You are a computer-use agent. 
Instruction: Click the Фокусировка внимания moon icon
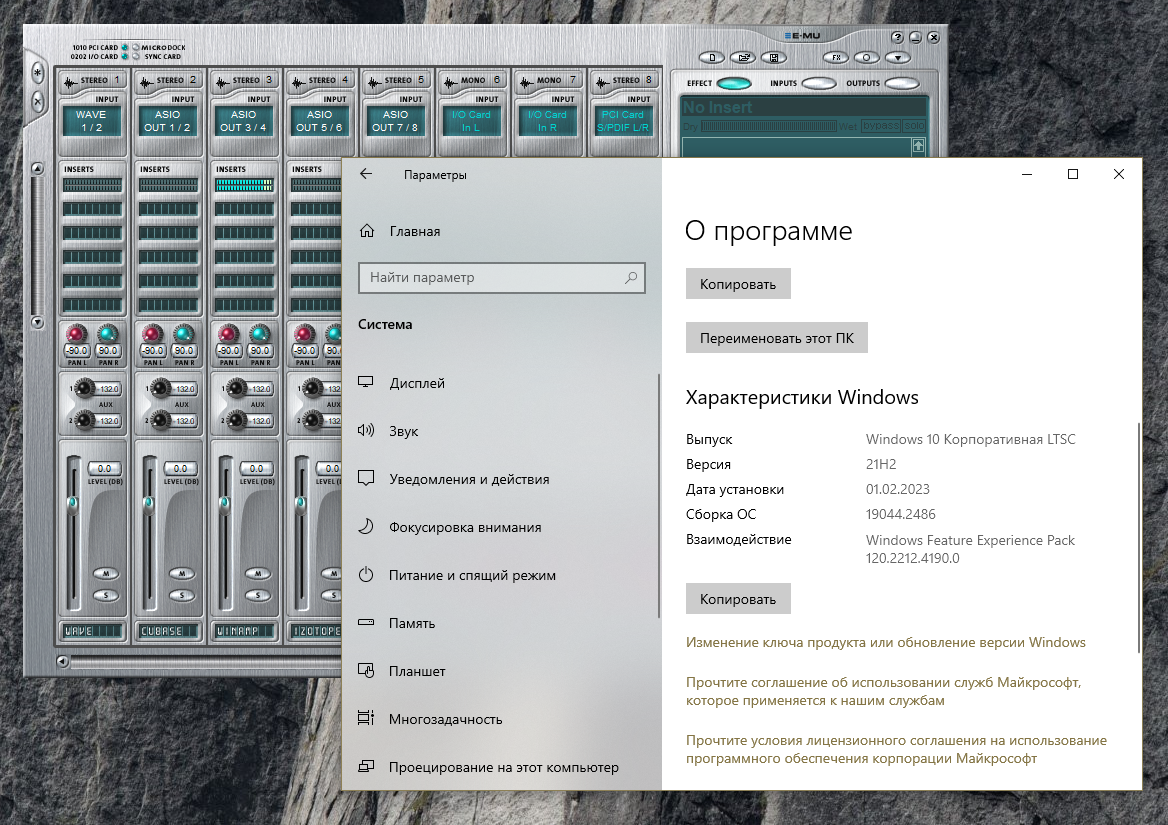(366, 526)
